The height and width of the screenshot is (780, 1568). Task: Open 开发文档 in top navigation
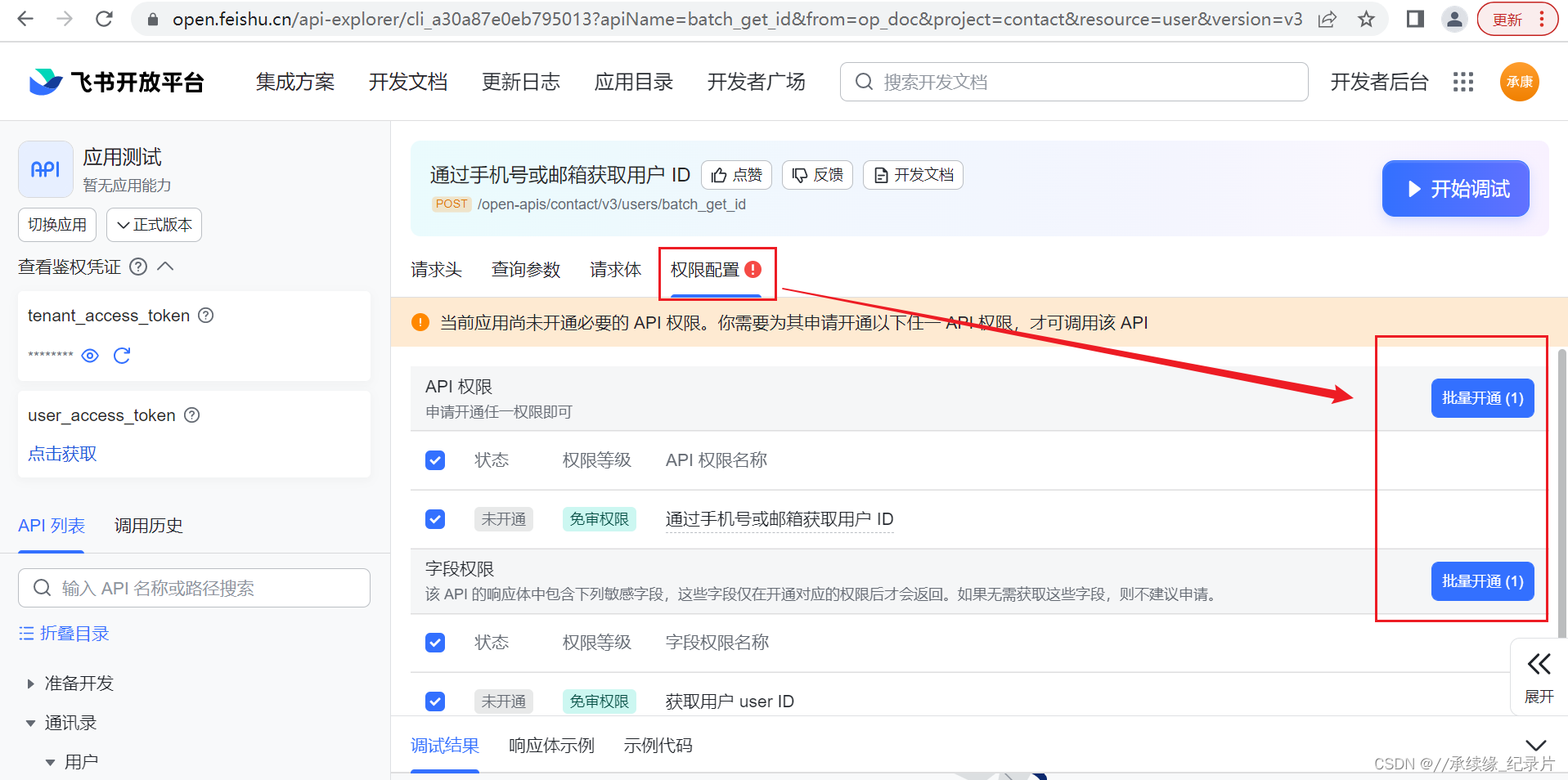(408, 82)
